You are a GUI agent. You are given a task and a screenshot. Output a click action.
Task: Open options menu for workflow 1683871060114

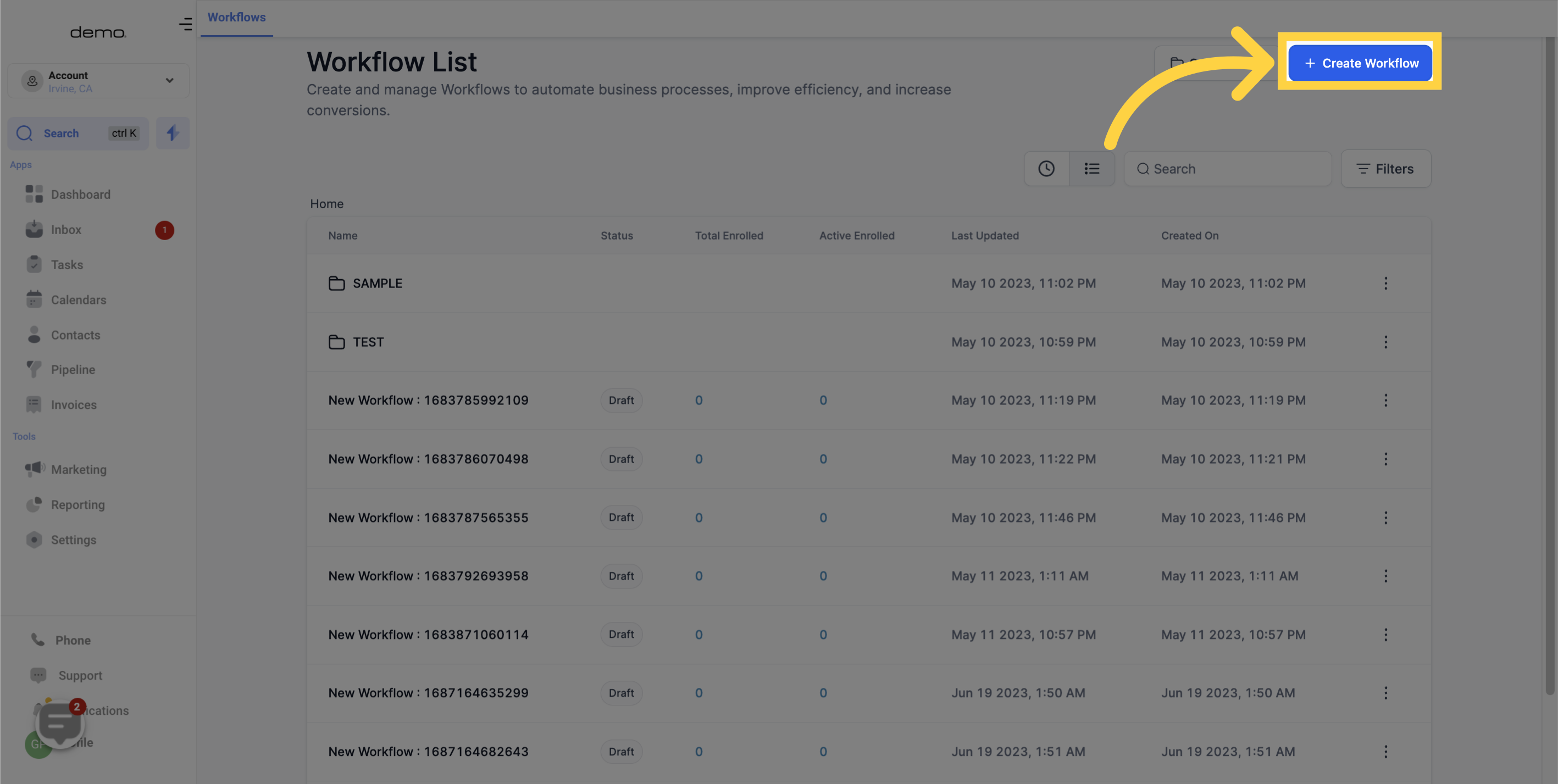1385,635
